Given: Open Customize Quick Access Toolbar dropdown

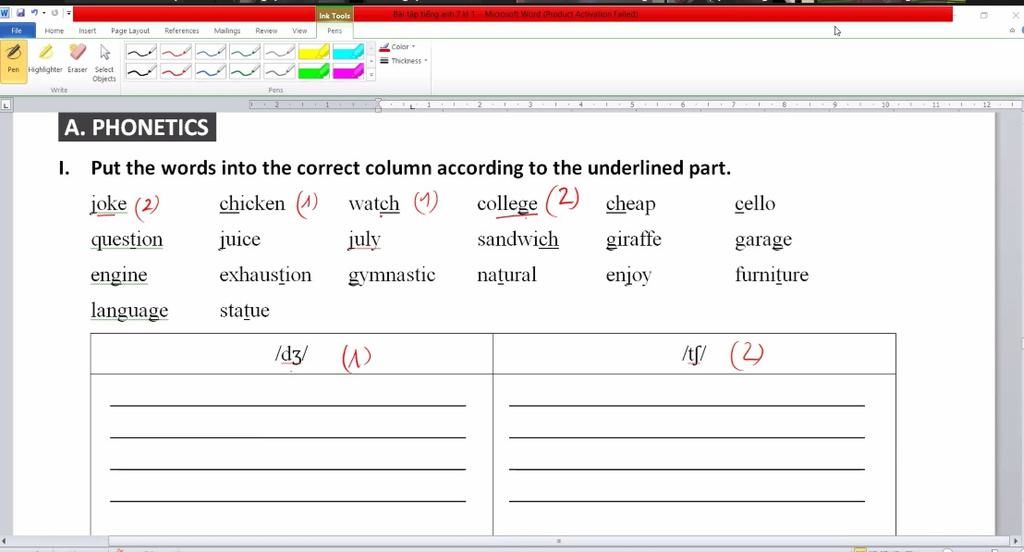Looking at the screenshot, I should click(69, 12).
